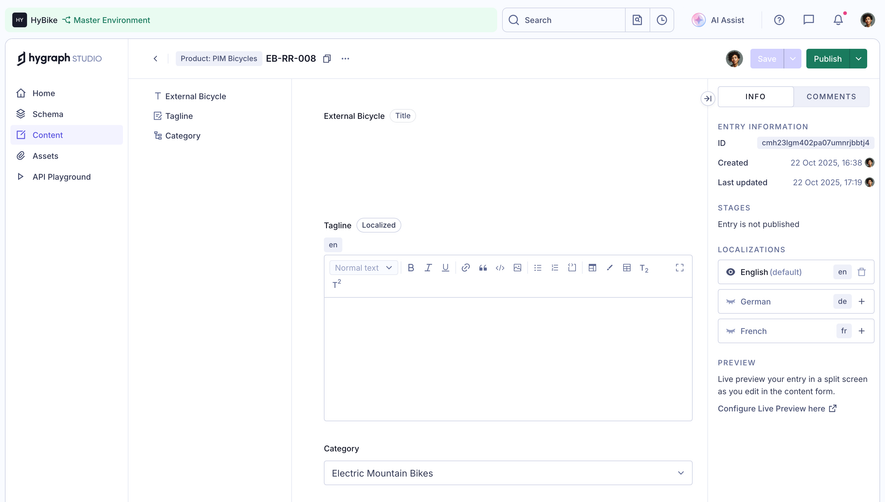Open the more options ellipsis menu

(x=345, y=59)
